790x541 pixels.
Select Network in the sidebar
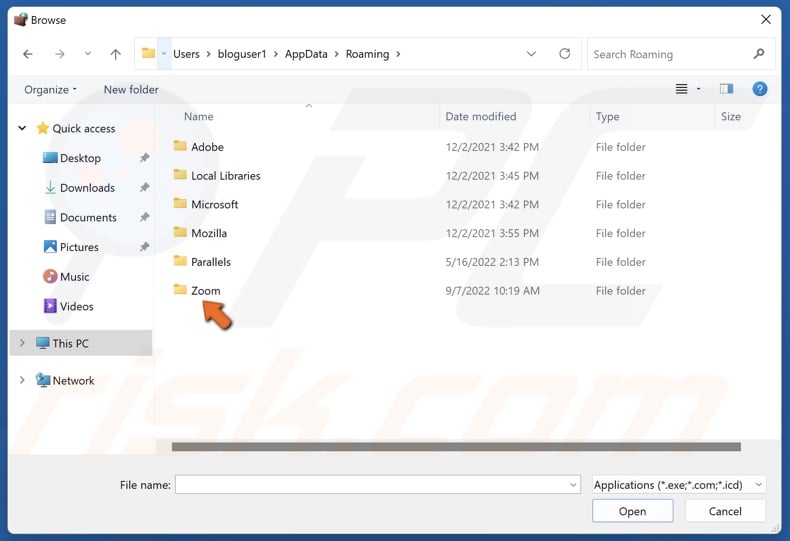tap(73, 381)
